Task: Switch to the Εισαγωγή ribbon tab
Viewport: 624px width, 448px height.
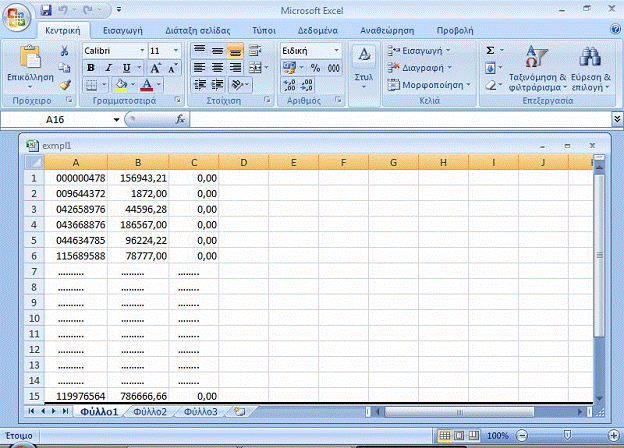Action: click(121, 31)
